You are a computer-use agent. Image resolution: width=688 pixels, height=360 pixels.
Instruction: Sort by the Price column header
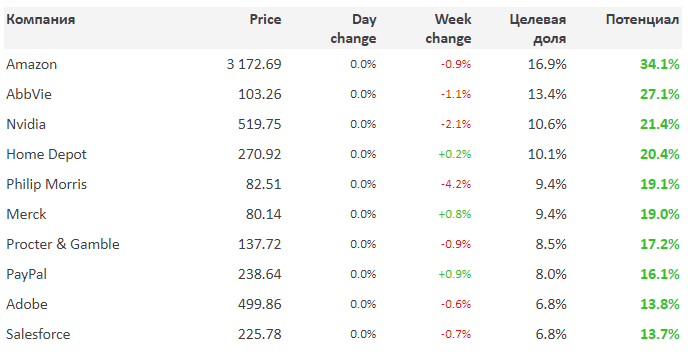tap(265, 19)
